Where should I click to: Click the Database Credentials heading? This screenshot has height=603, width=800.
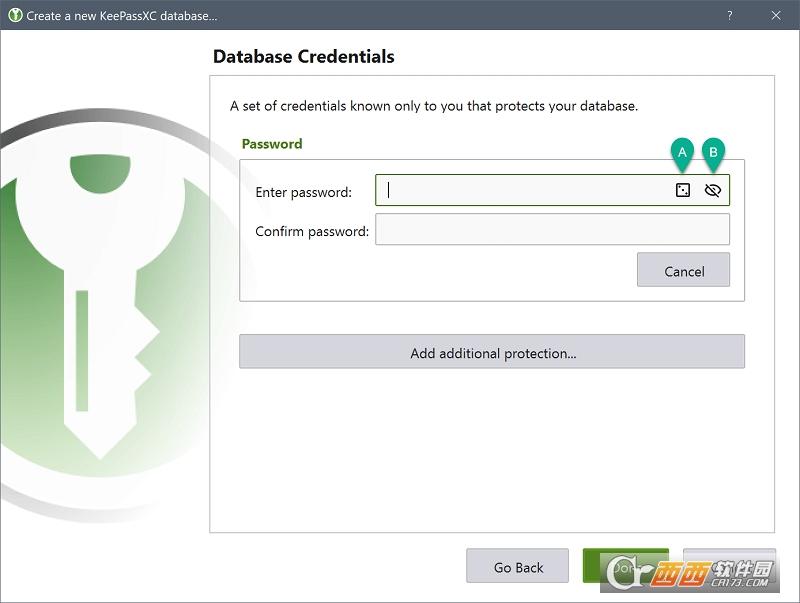click(x=304, y=56)
